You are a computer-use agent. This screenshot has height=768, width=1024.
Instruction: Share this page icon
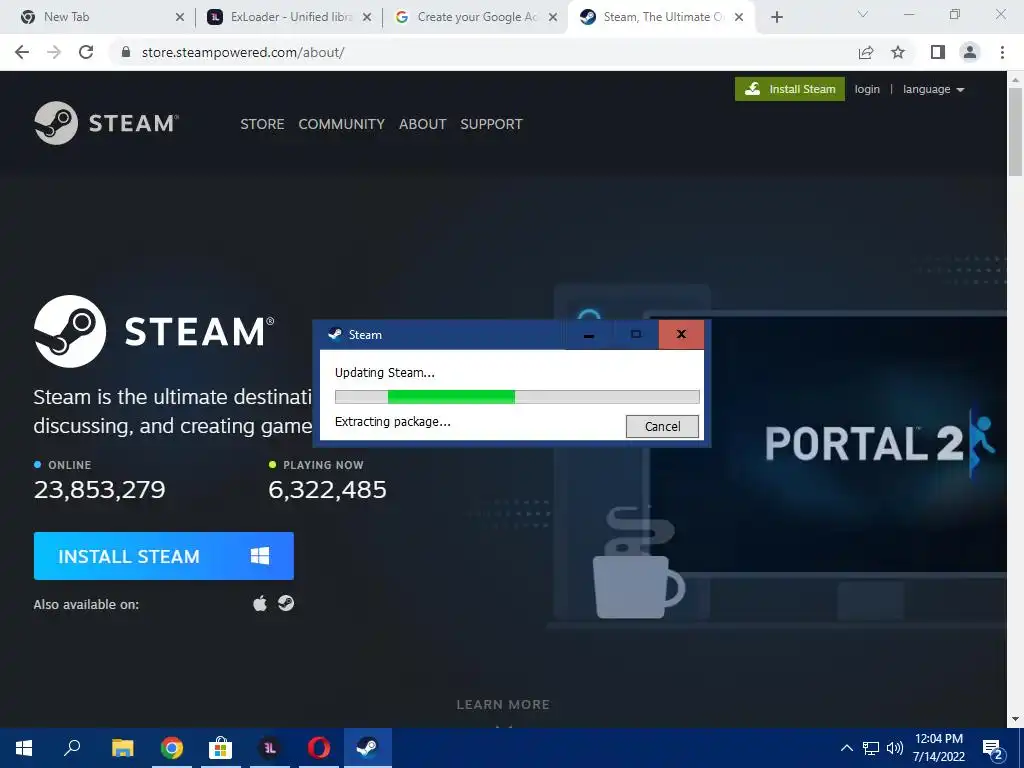click(866, 52)
